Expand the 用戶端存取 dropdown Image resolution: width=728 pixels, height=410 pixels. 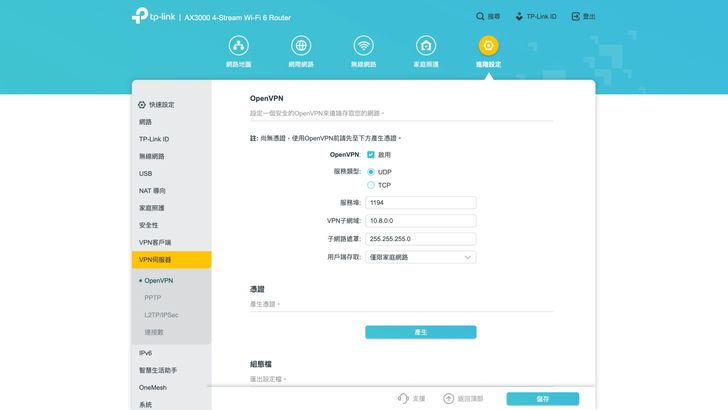[x=420, y=257]
